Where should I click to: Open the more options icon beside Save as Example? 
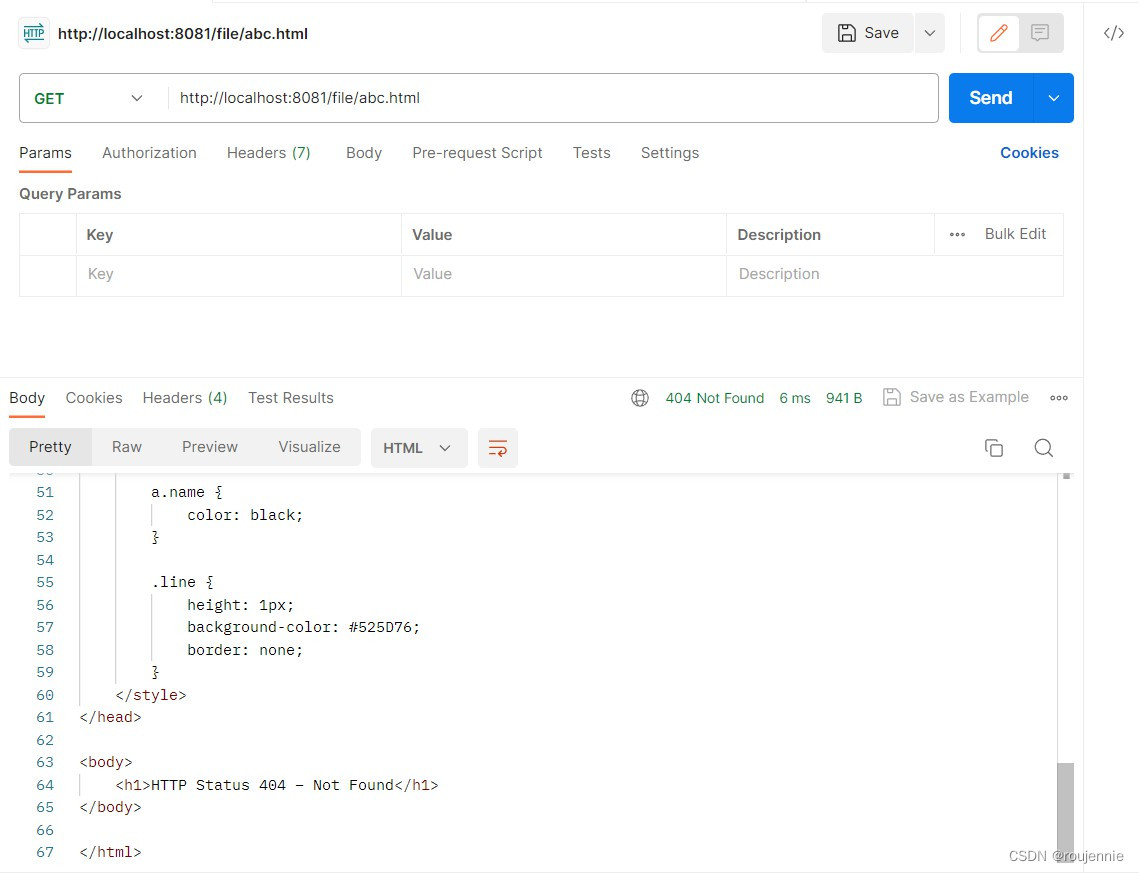1059,397
